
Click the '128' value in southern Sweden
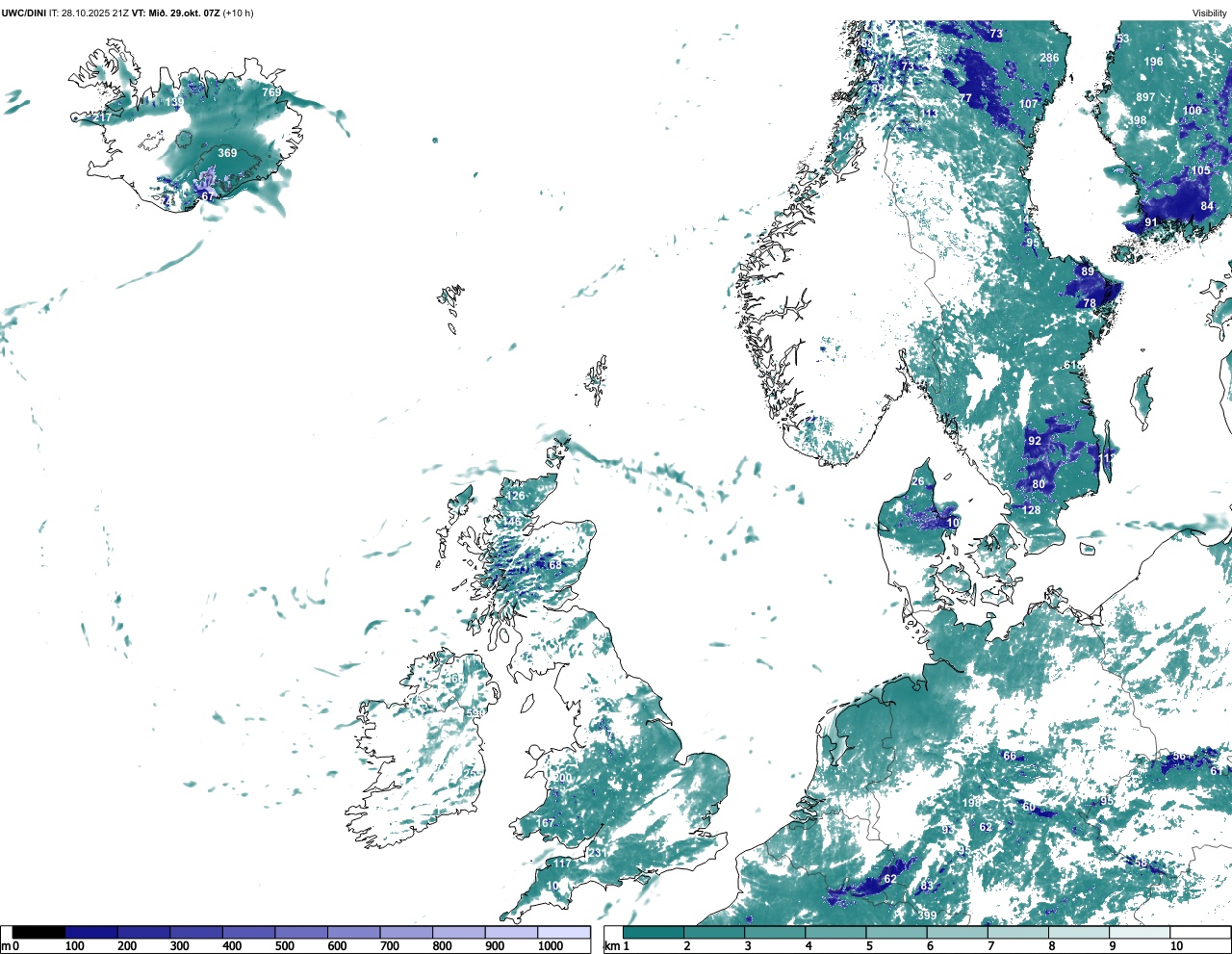point(1032,510)
